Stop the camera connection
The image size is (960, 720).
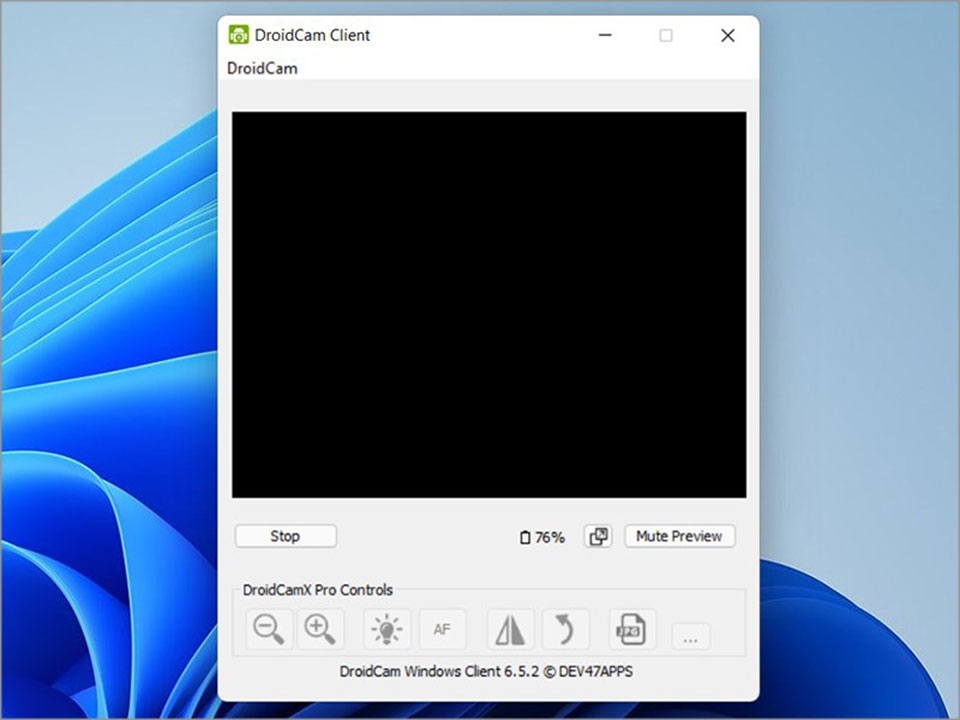coord(285,536)
